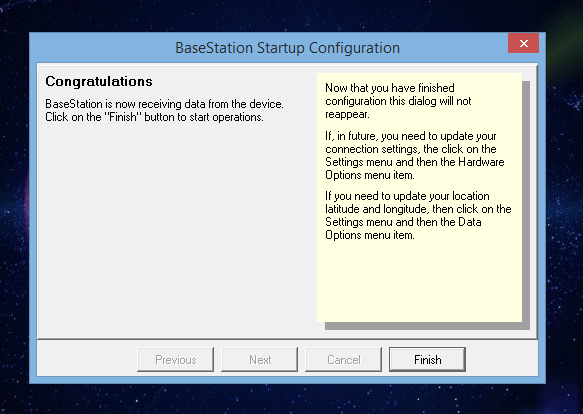Click the 'Data Options menu item' final line
Viewport: 583px width, 414px height.
pos(370,235)
